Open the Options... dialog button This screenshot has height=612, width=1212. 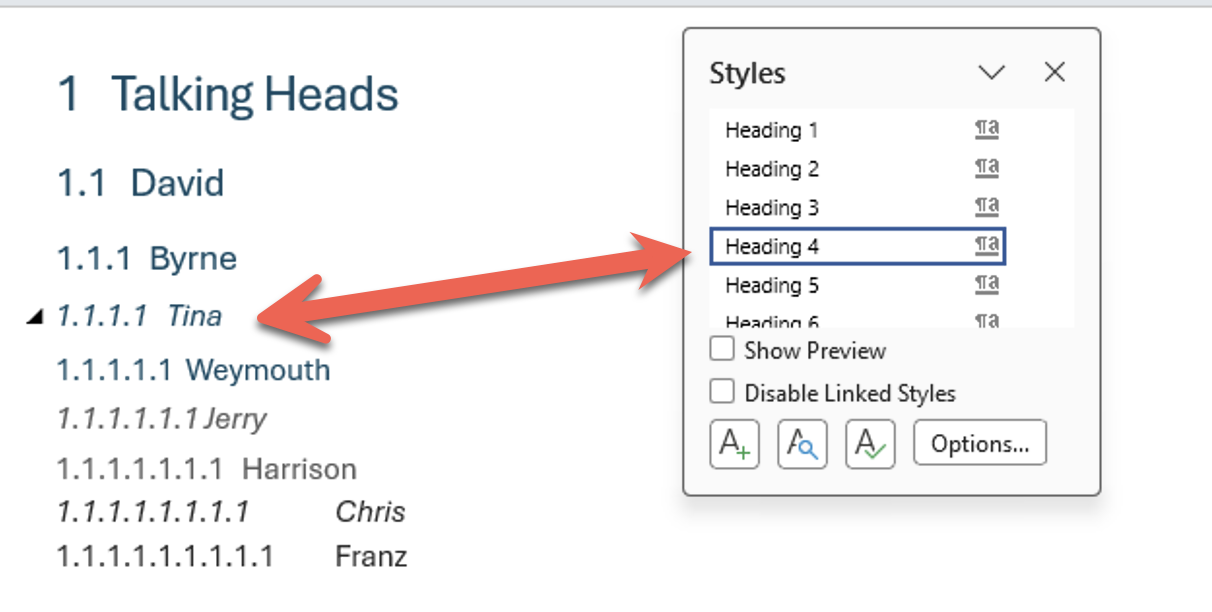click(979, 444)
